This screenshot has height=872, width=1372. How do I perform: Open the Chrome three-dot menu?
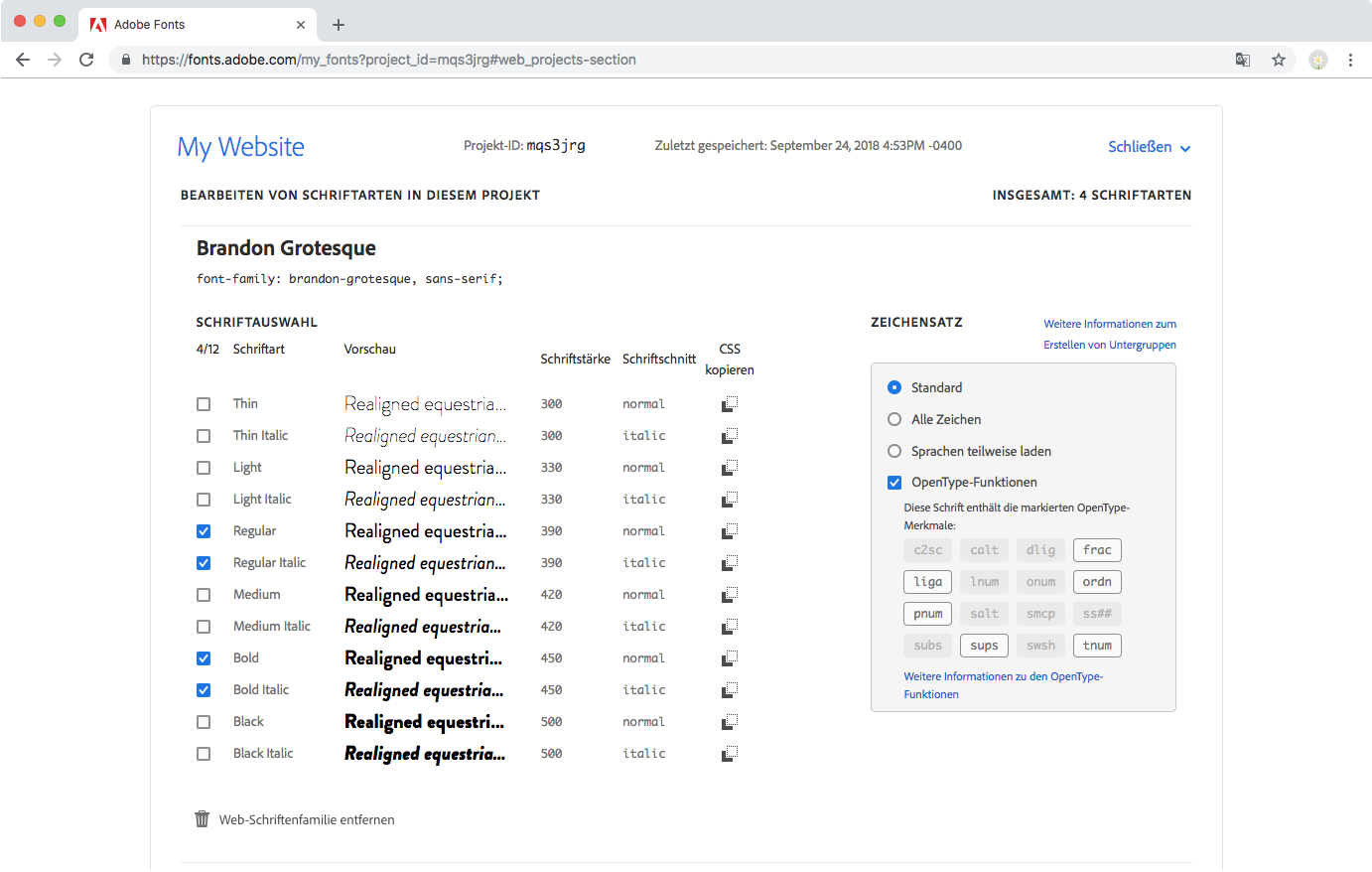click(1350, 60)
